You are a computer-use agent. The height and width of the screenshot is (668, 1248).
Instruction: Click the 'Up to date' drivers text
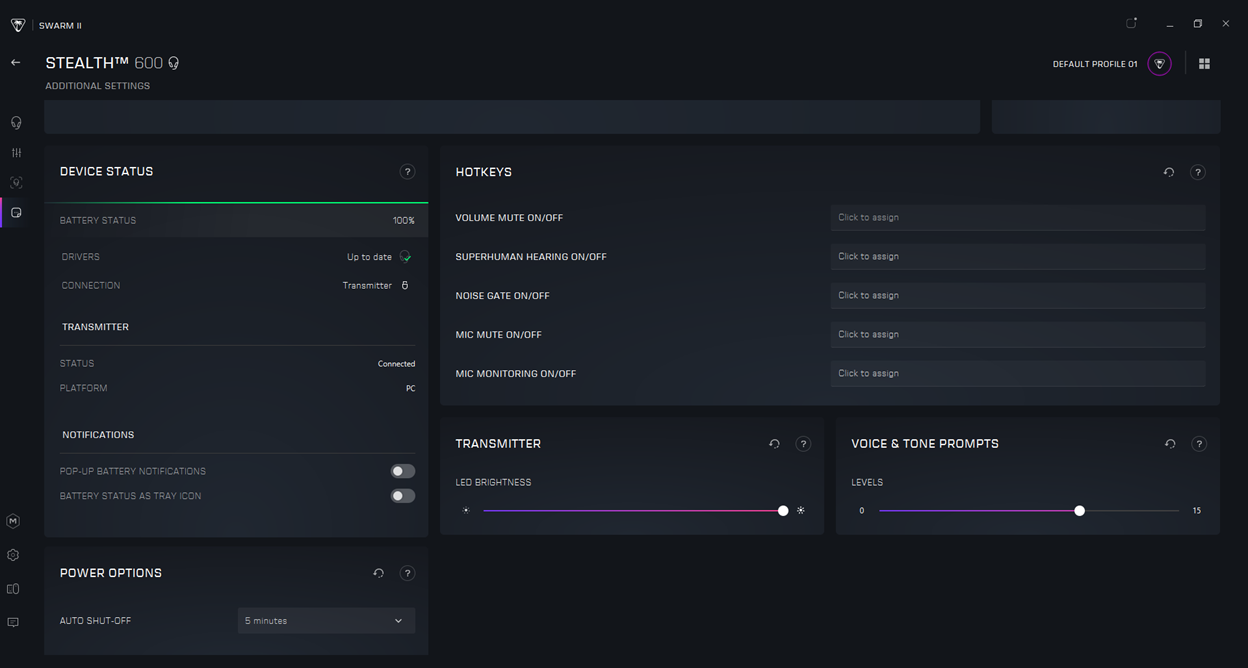click(x=369, y=257)
